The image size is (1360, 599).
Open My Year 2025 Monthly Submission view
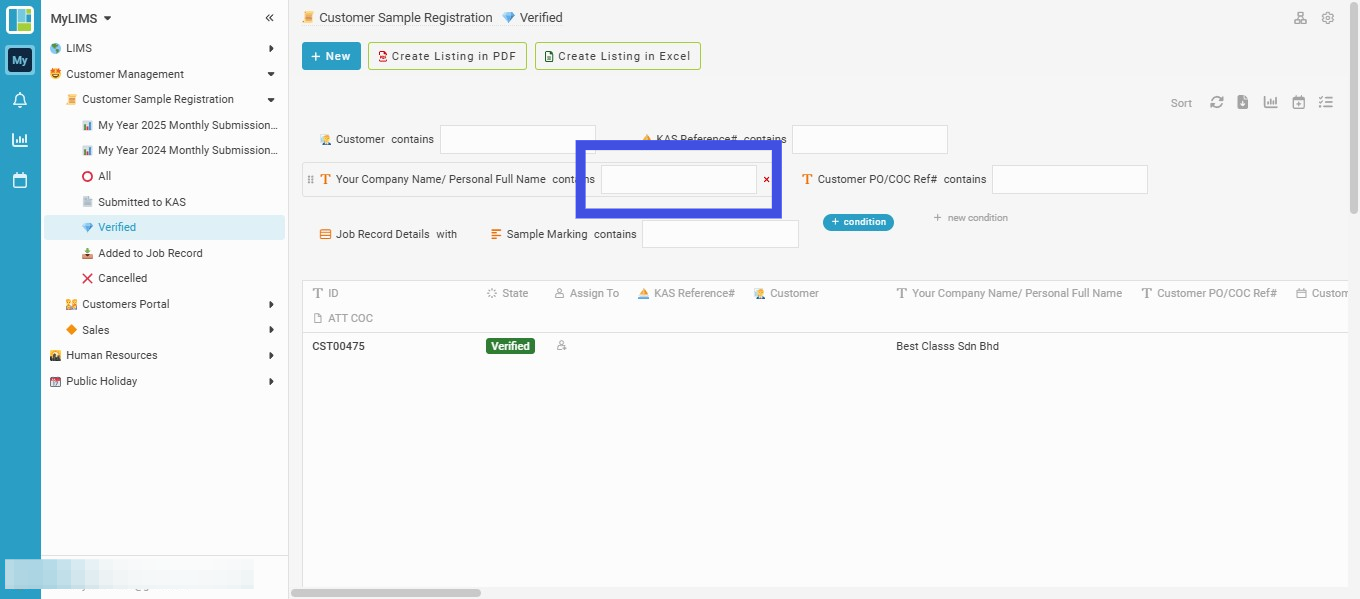pos(188,125)
